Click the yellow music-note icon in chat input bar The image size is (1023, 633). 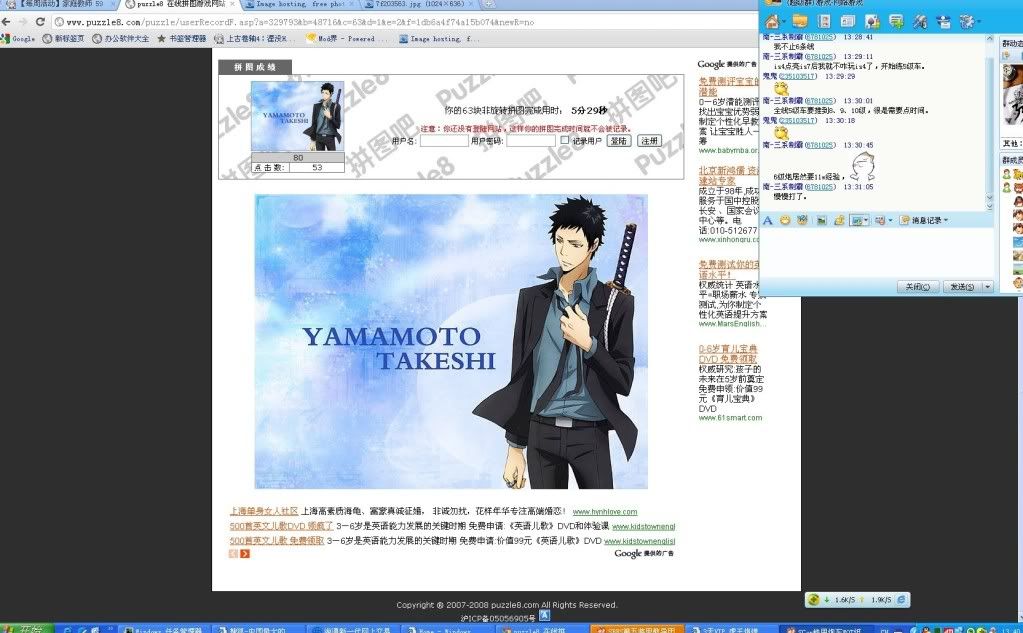point(839,221)
